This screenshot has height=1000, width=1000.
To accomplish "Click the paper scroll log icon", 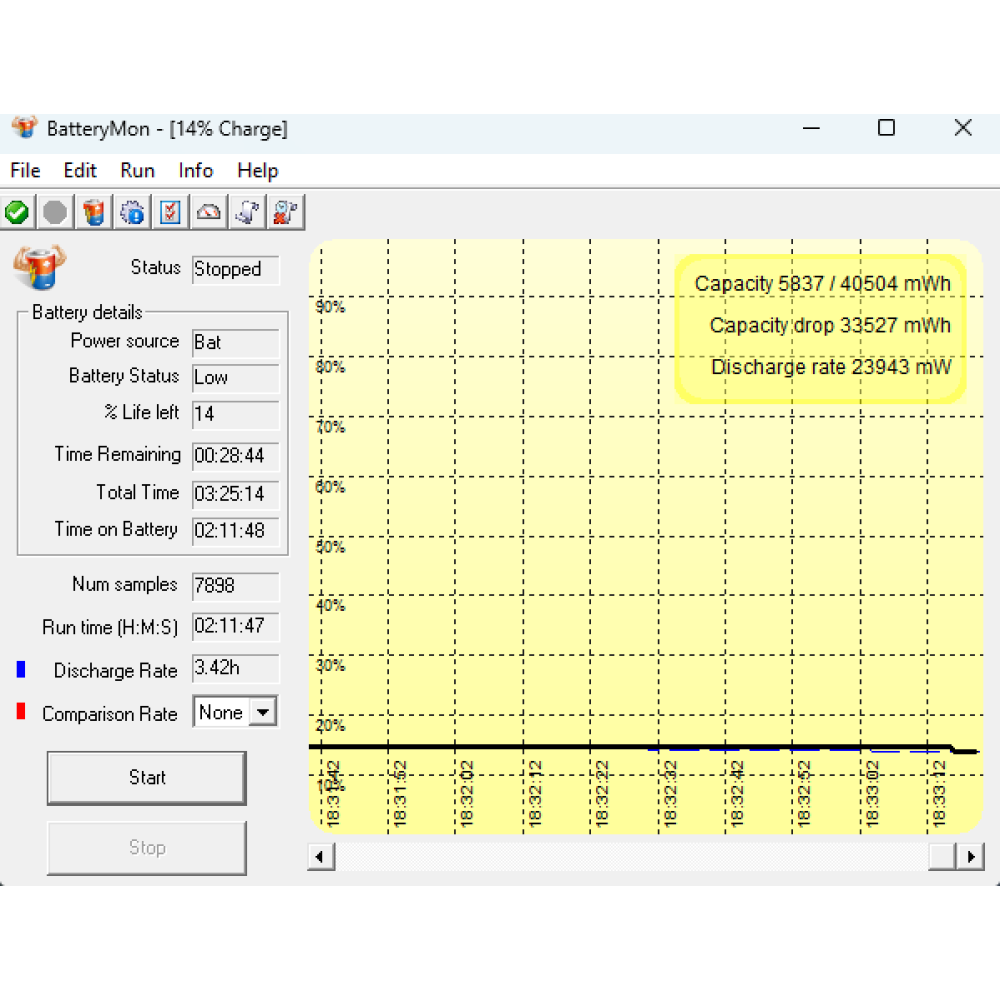I will click(x=247, y=212).
